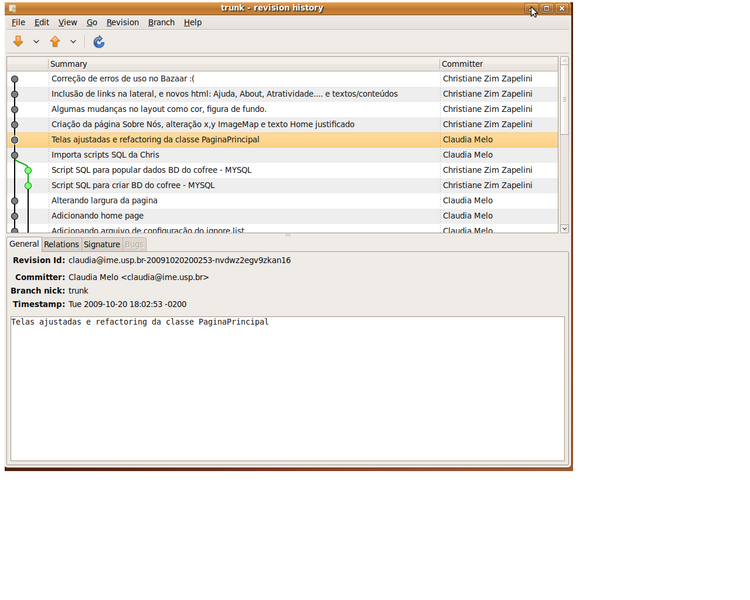
Task: Click the graph node of 'Adicionando home page' row
Action: [15, 216]
